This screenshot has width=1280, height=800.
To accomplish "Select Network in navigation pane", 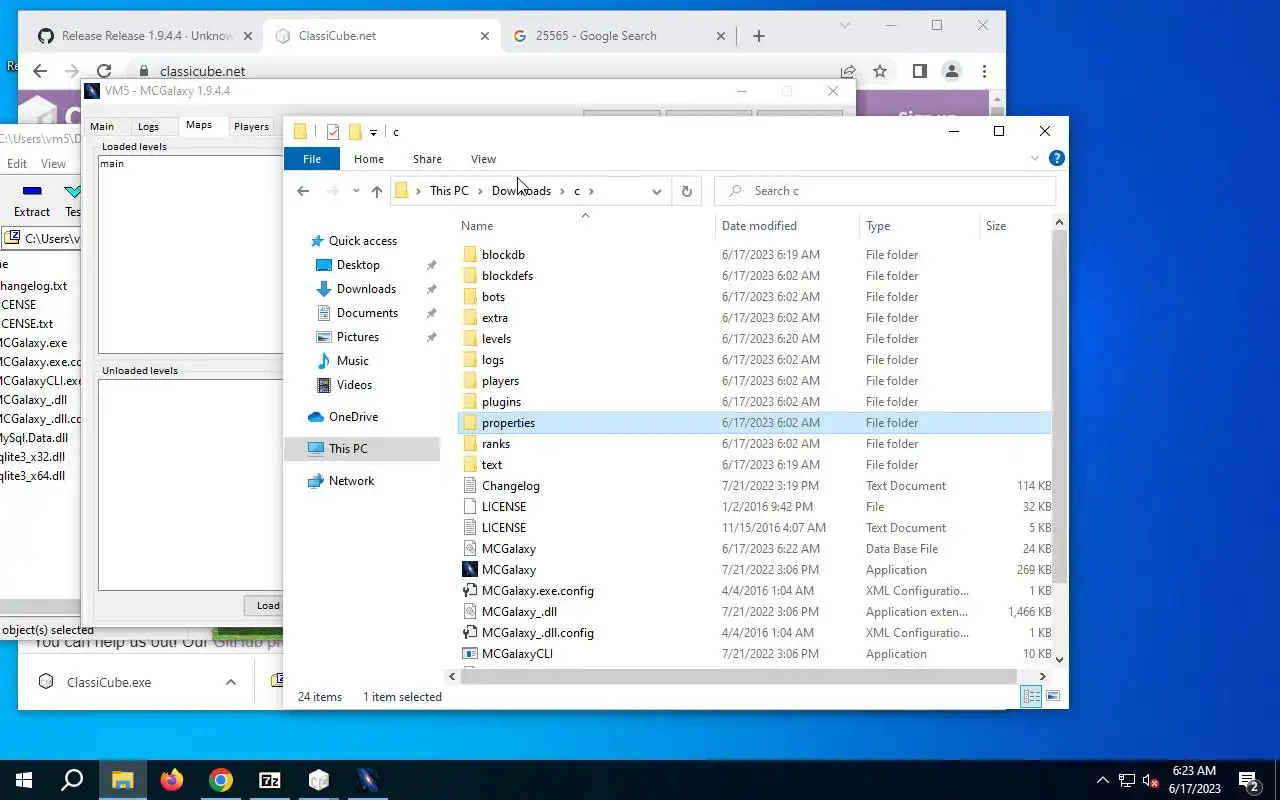I will pyautogui.click(x=351, y=481).
